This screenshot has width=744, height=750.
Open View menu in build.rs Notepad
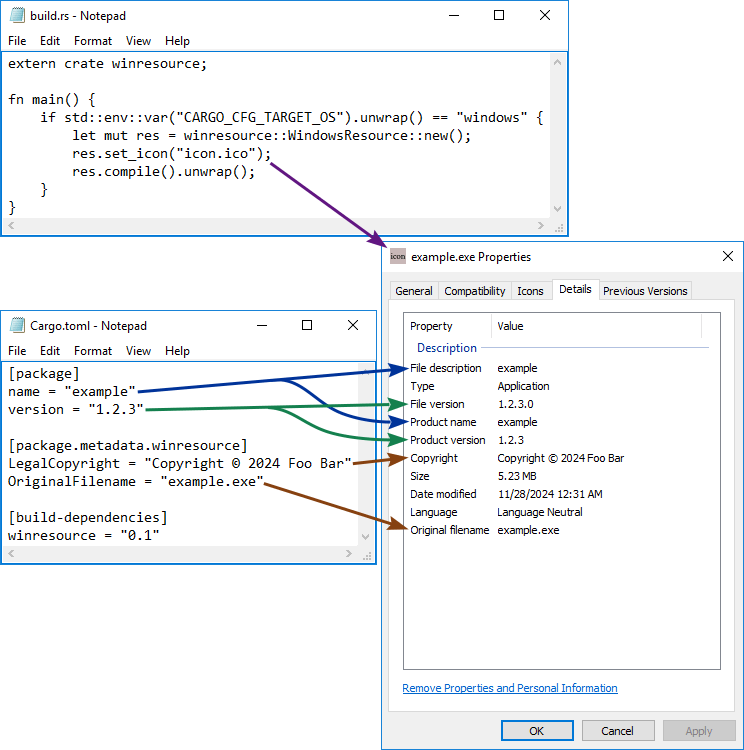click(x=138, y=41)
